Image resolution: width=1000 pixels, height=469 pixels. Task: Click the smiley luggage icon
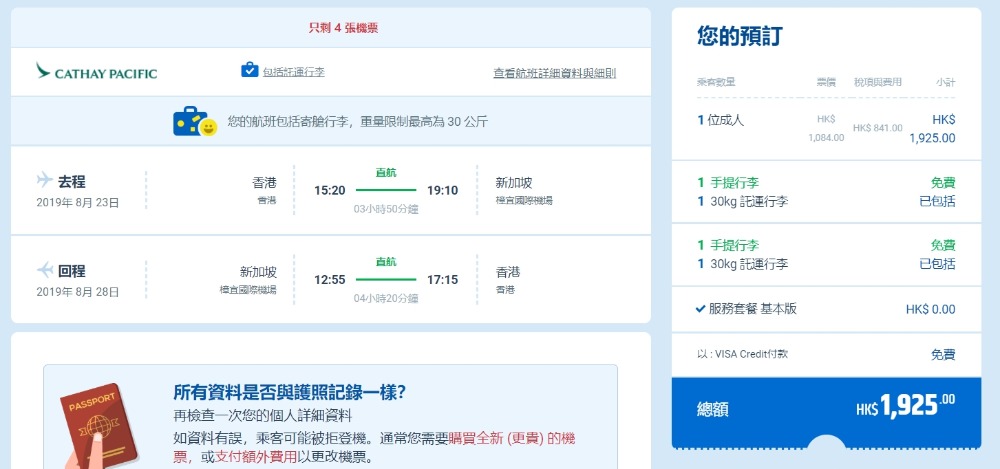pyautogui.click(x=194, y=122)
